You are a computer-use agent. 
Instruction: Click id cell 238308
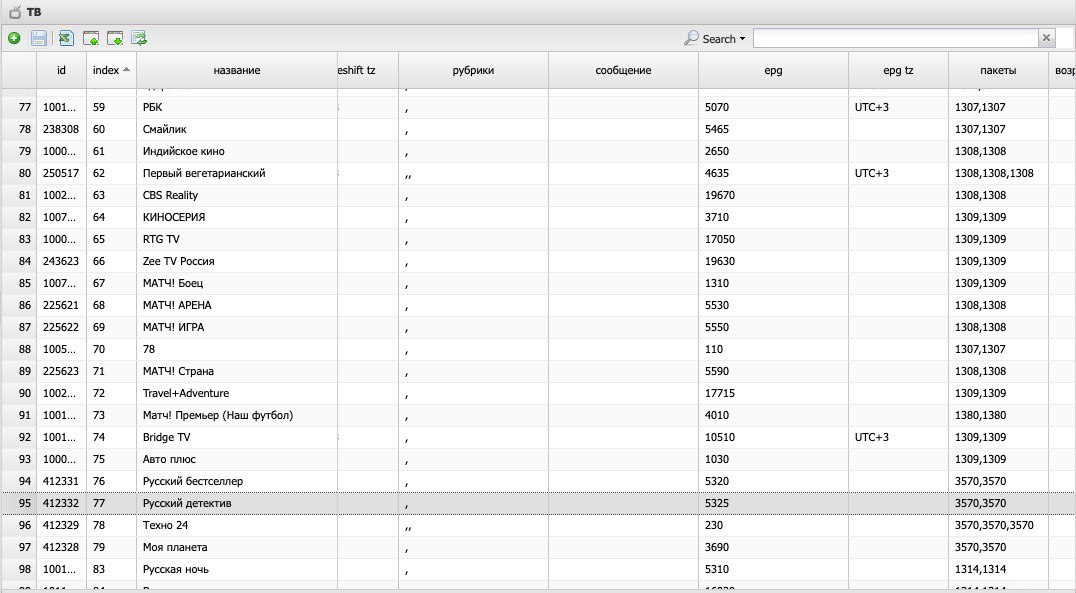point(60,129)
